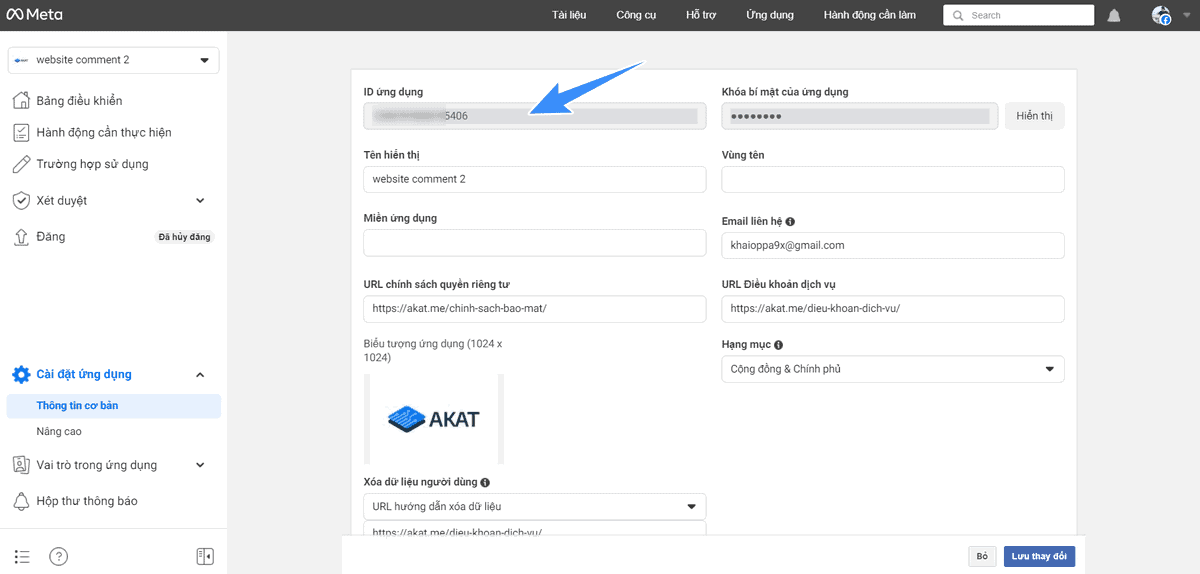The image size is (1200, 574).
Task: Click the Đã hủy đăng status badge
Action: pyautogui.click(x=187, y=237)
